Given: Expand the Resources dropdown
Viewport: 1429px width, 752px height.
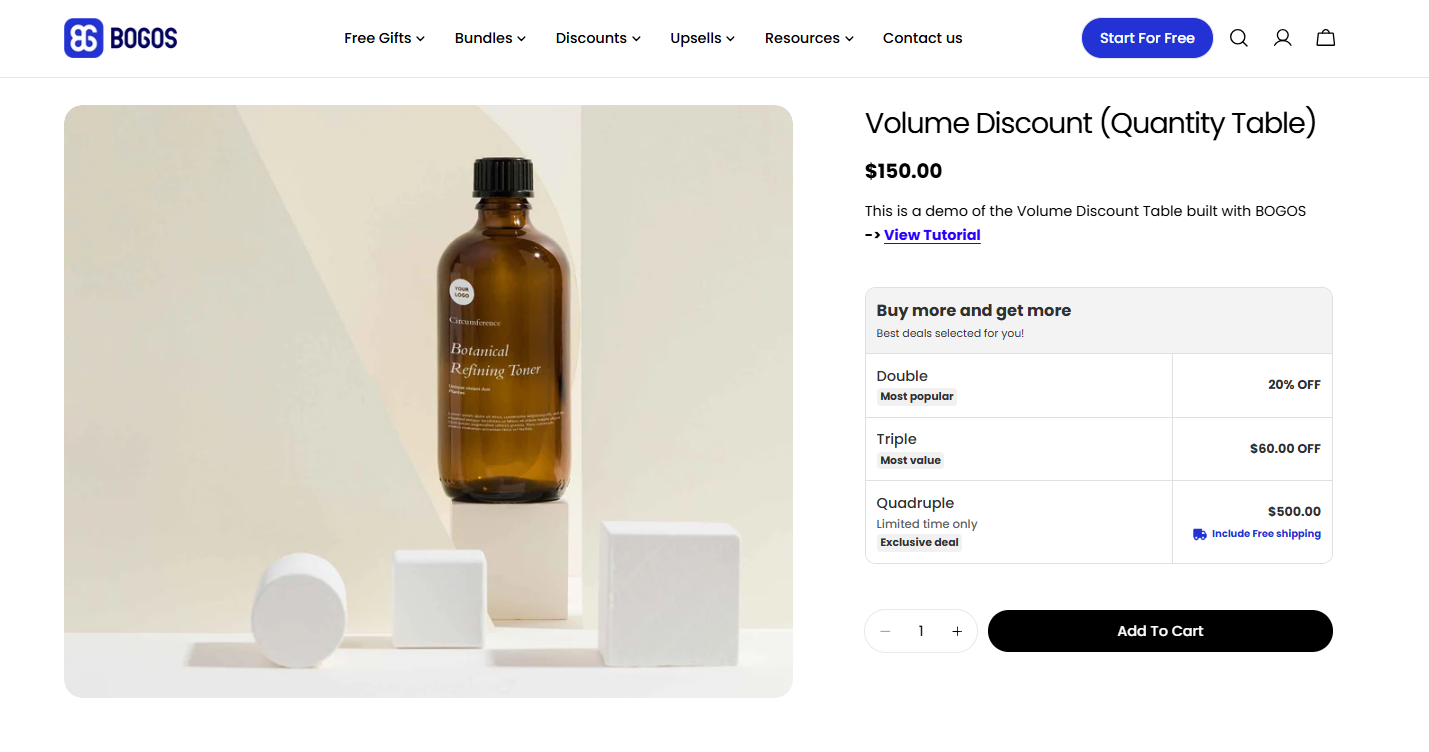Looking at the screenshot, I should [808, 37].
